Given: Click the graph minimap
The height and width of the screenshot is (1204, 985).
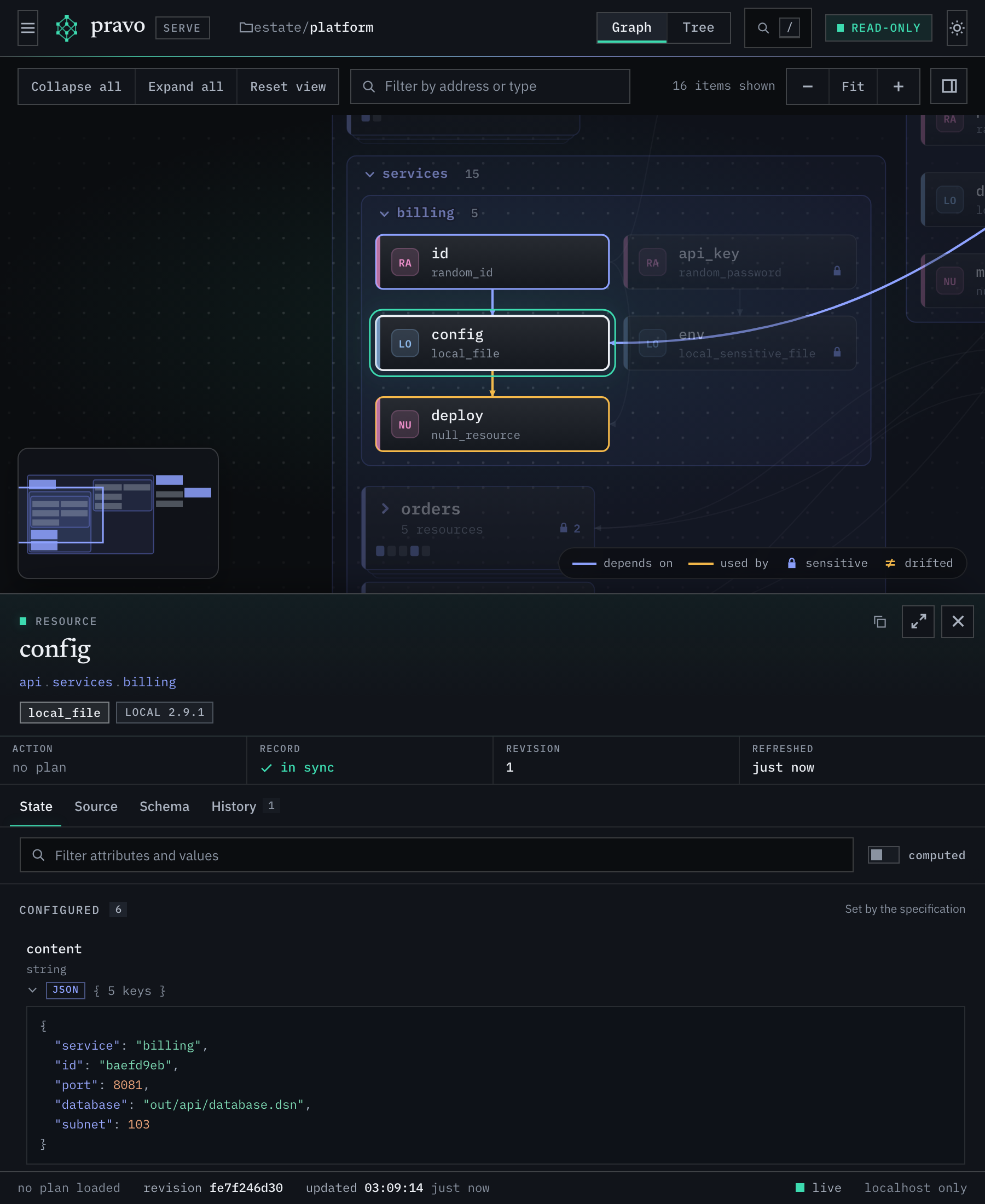Looking at the screenshot, I should (118, 513).
